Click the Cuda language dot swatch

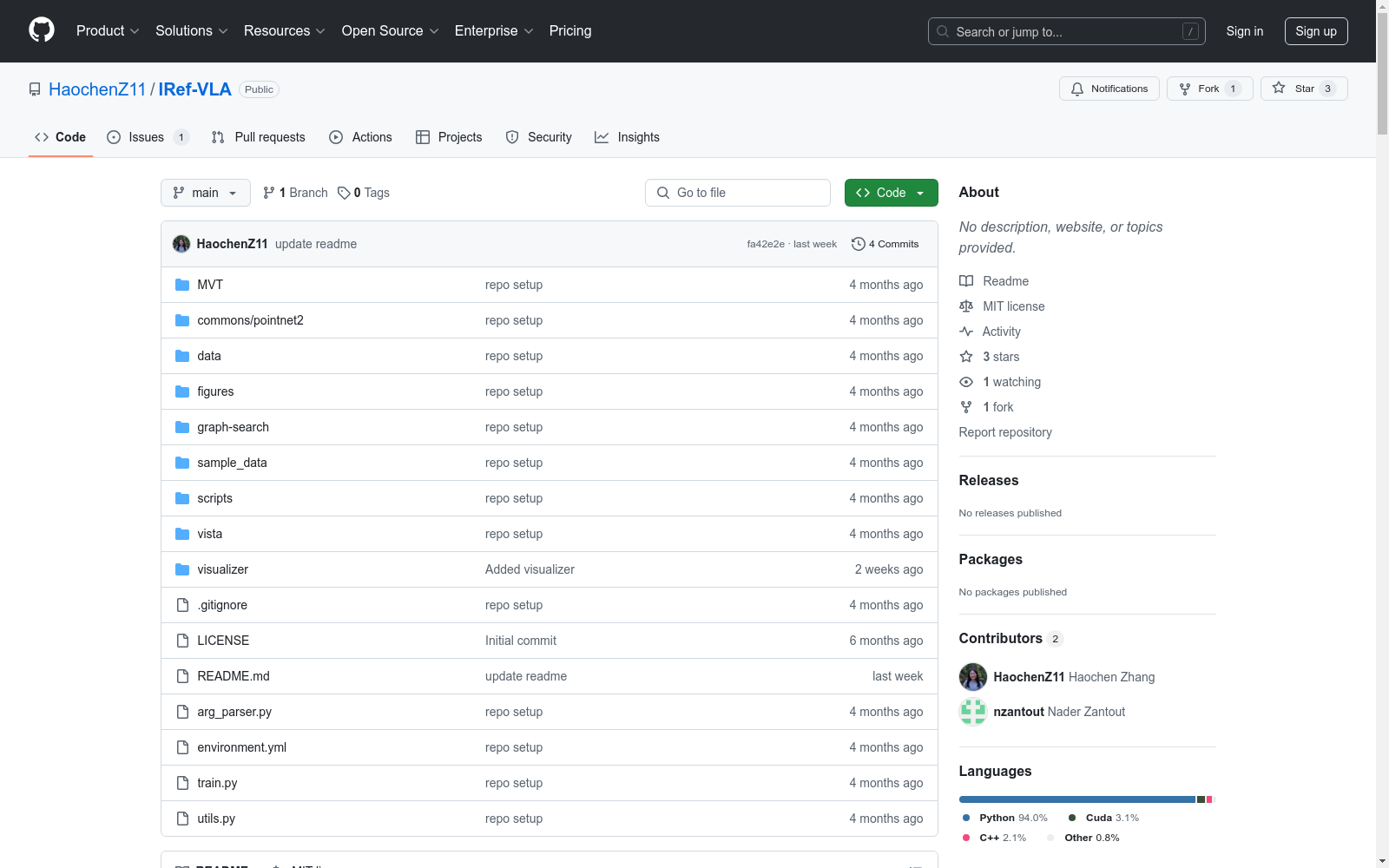(1072, 818)
